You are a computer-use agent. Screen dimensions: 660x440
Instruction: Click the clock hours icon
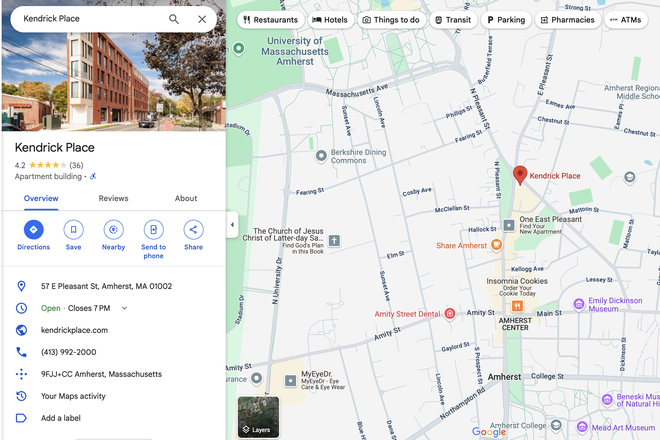click(21, 308)
